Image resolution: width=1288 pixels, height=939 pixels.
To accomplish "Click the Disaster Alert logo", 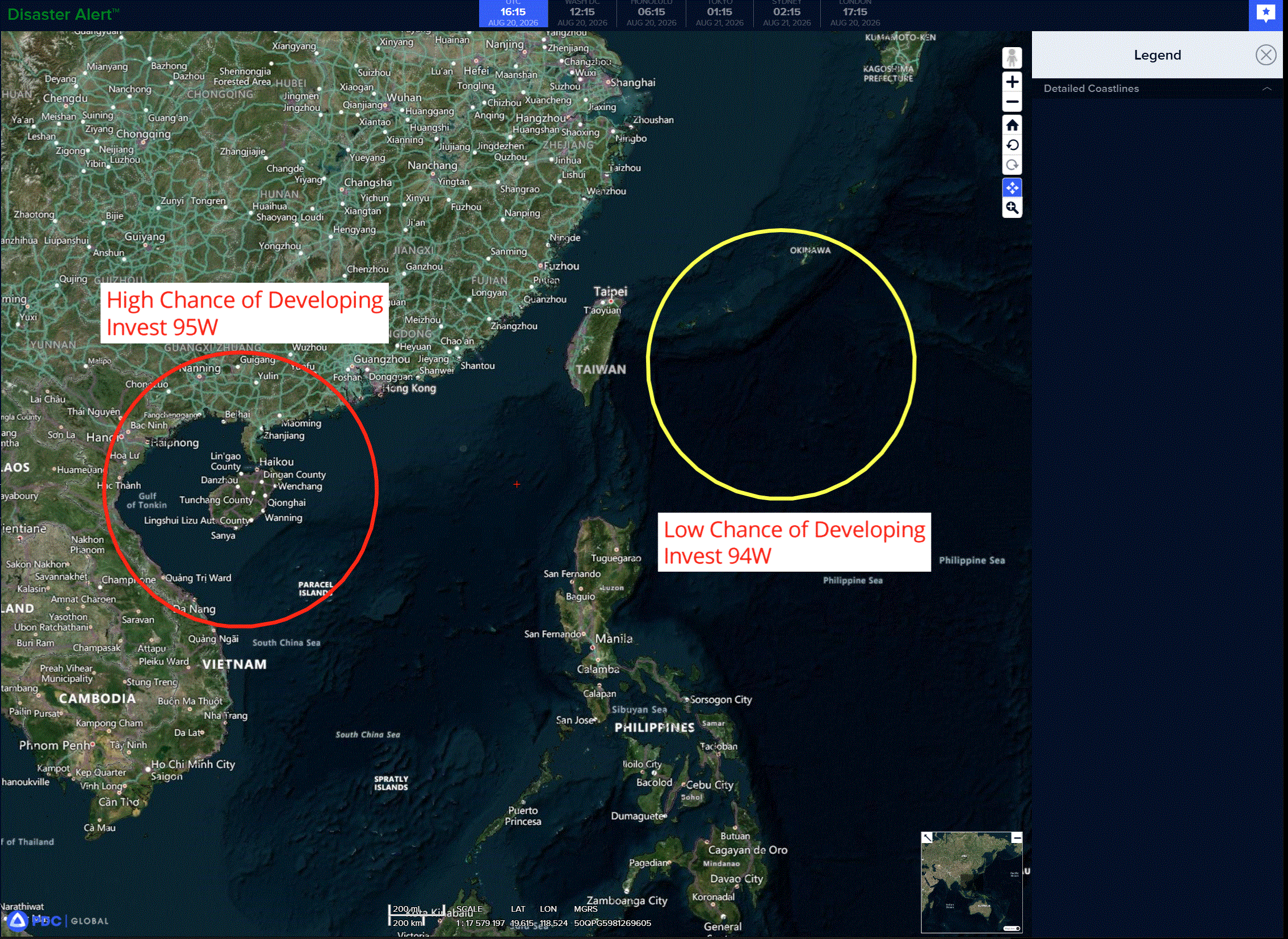I will [x=63, y=14].
